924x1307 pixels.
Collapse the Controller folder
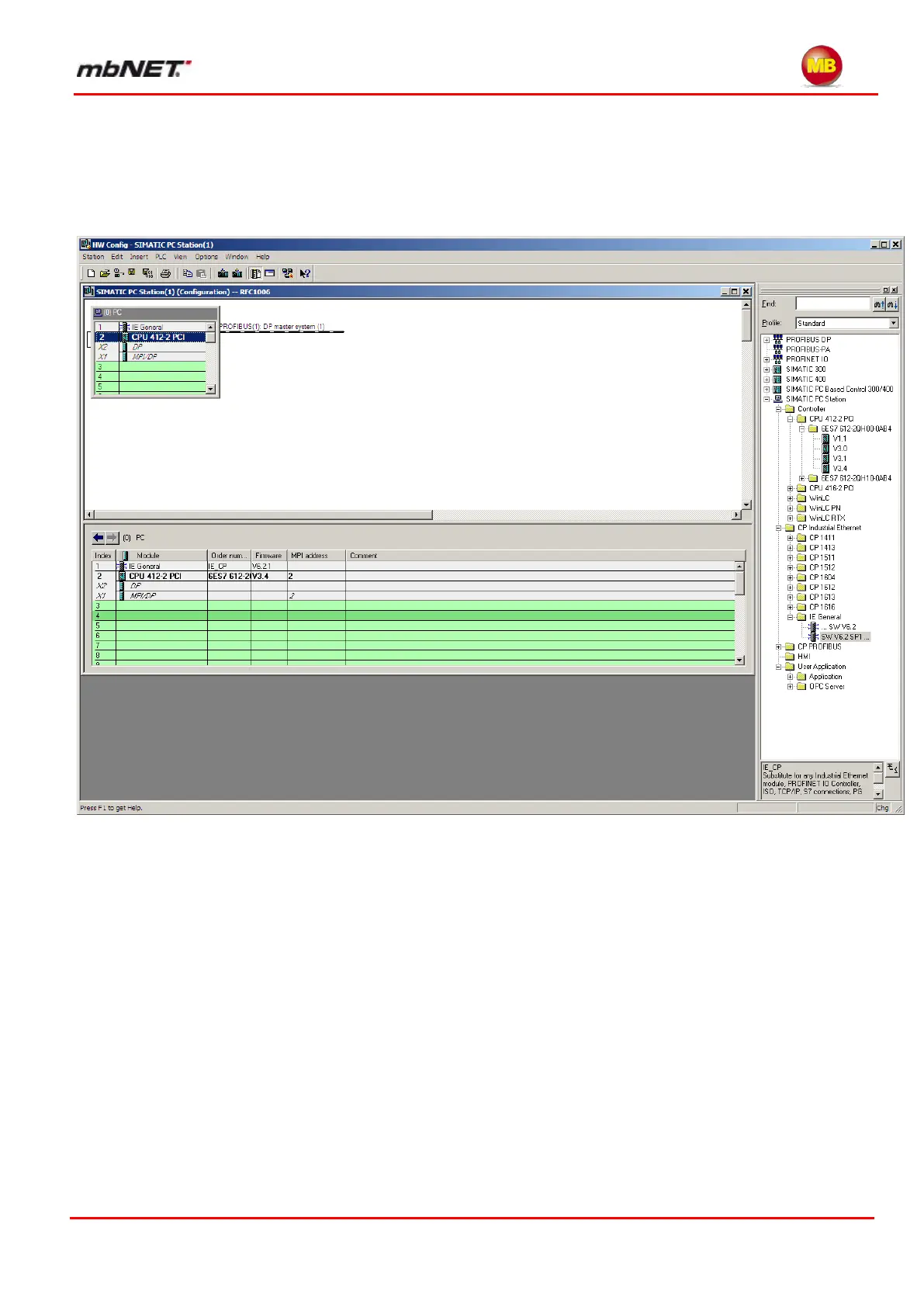pyautogui.click(x=778, y=409)
